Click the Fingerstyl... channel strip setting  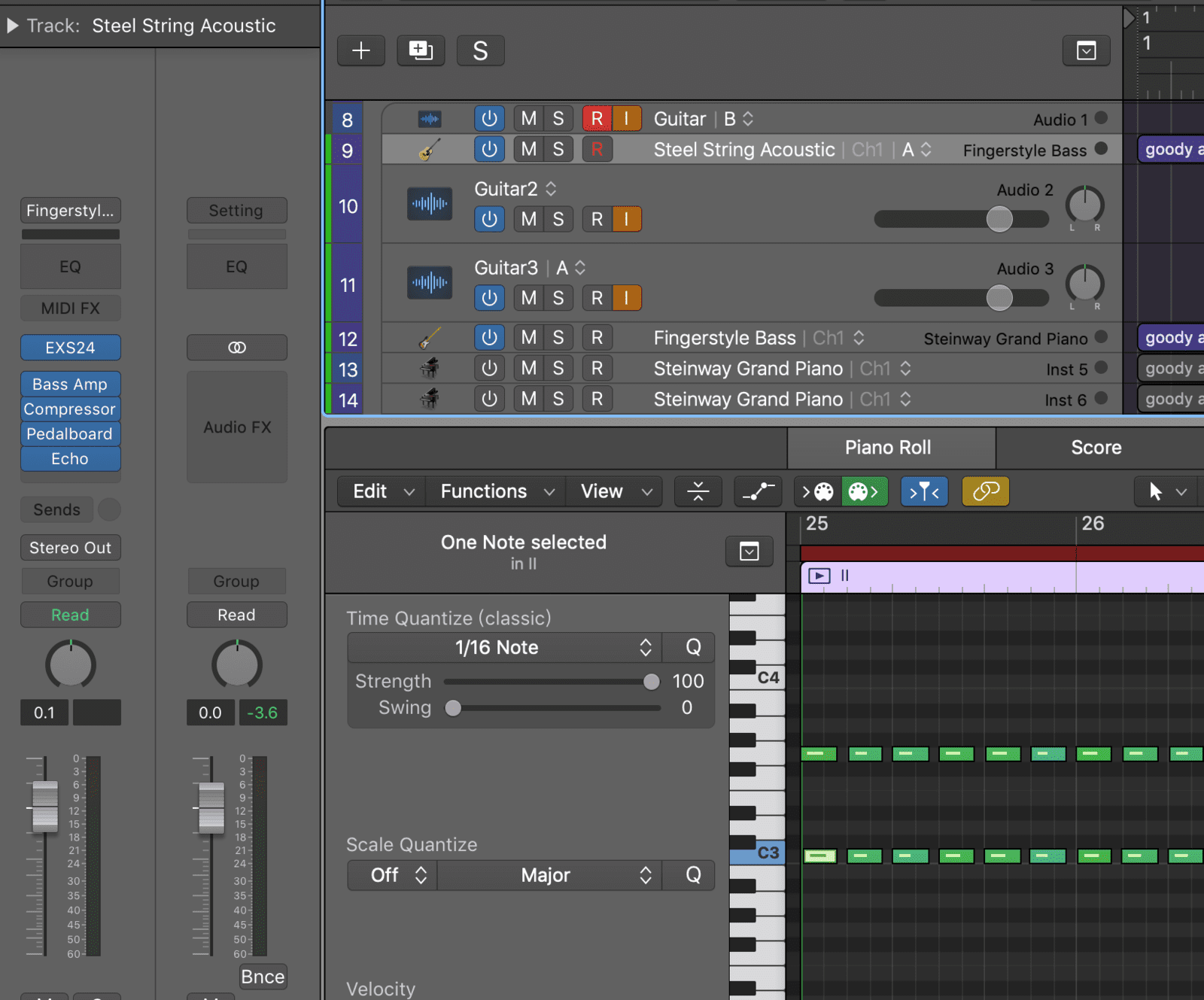(70, 211)
